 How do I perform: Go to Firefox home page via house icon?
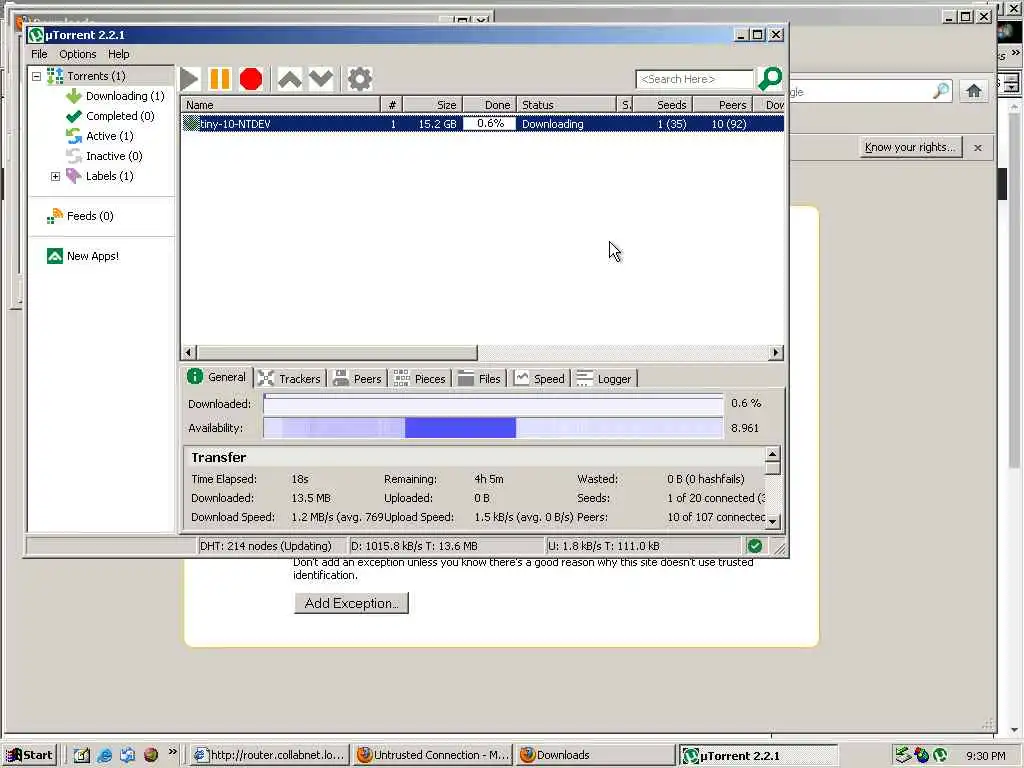point(974,91)
